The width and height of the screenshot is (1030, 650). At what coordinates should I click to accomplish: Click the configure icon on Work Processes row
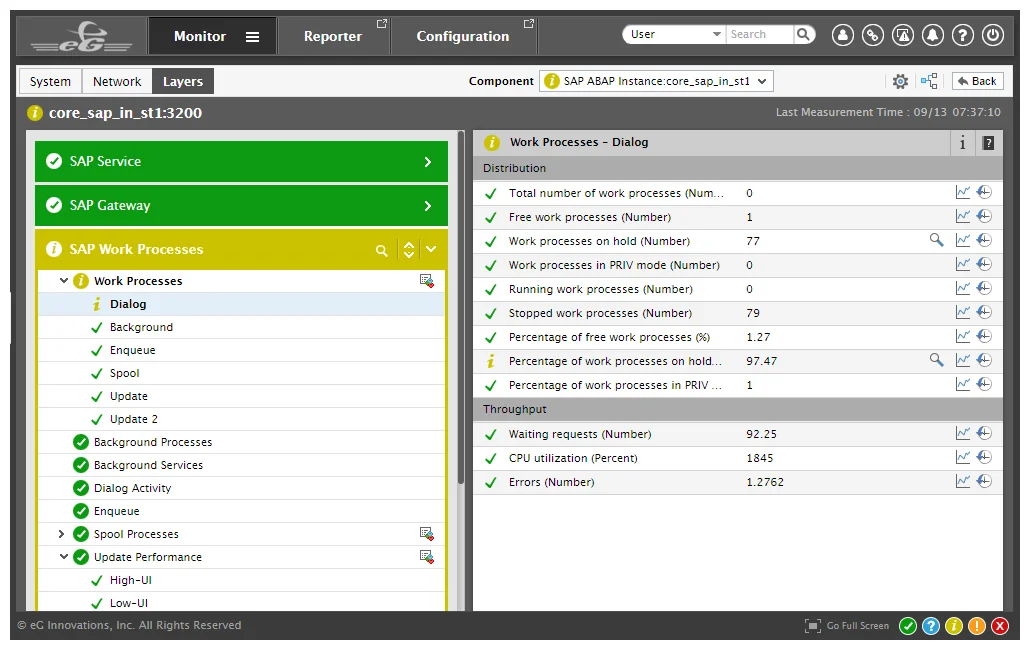427,281
